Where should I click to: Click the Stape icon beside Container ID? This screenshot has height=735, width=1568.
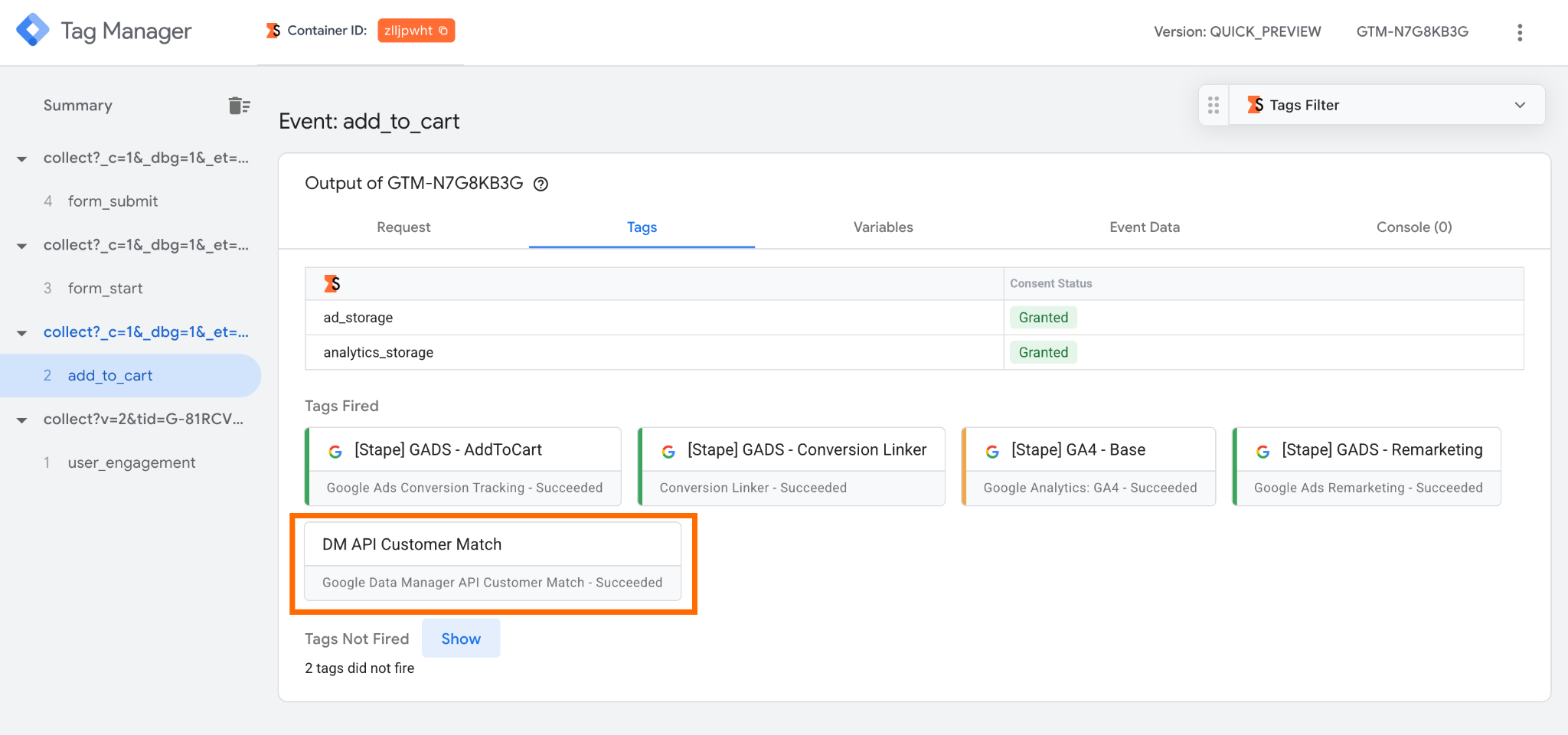(x=273, y=31)
